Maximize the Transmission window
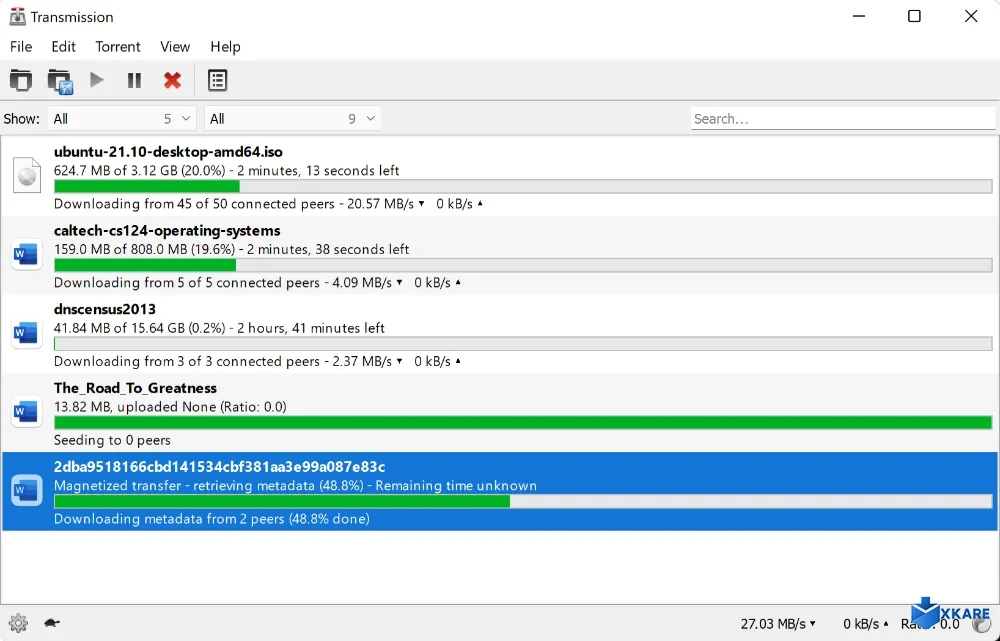This screenshot has width=1000, height=641. (914, 16)
